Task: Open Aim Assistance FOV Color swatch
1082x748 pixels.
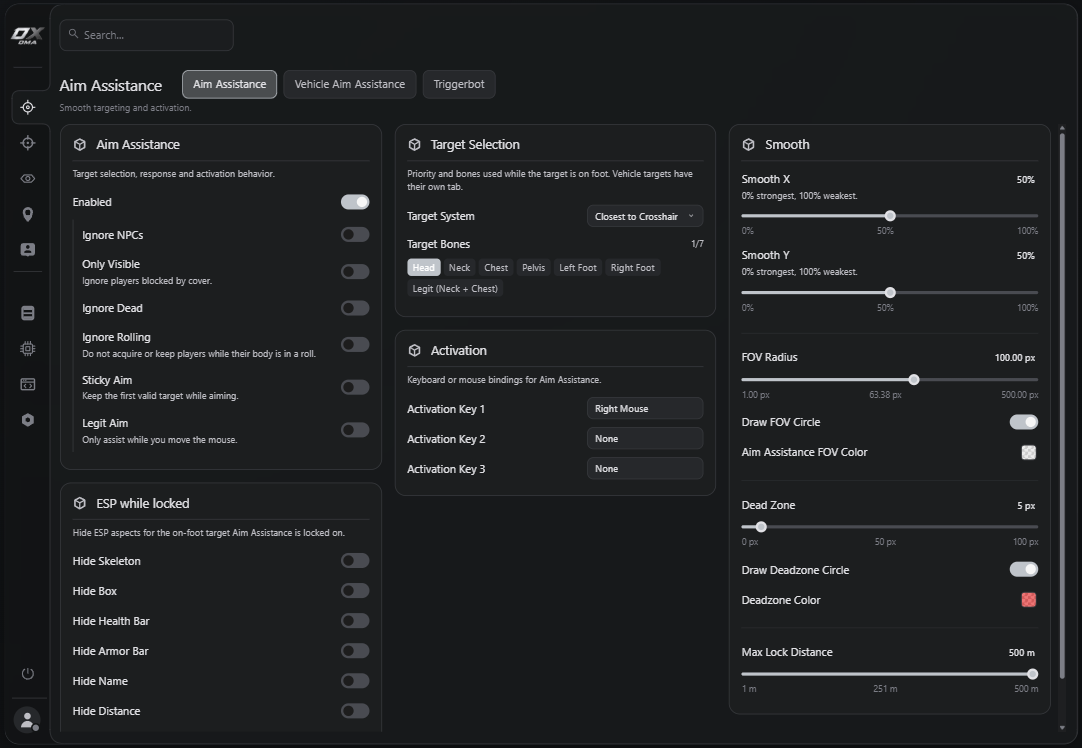Action: tap(1029, 452)
